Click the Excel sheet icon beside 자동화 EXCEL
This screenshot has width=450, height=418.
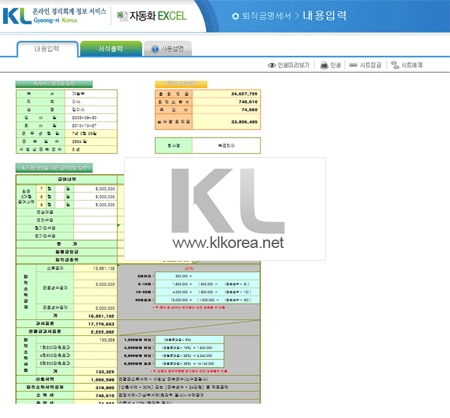pos(122,16)
